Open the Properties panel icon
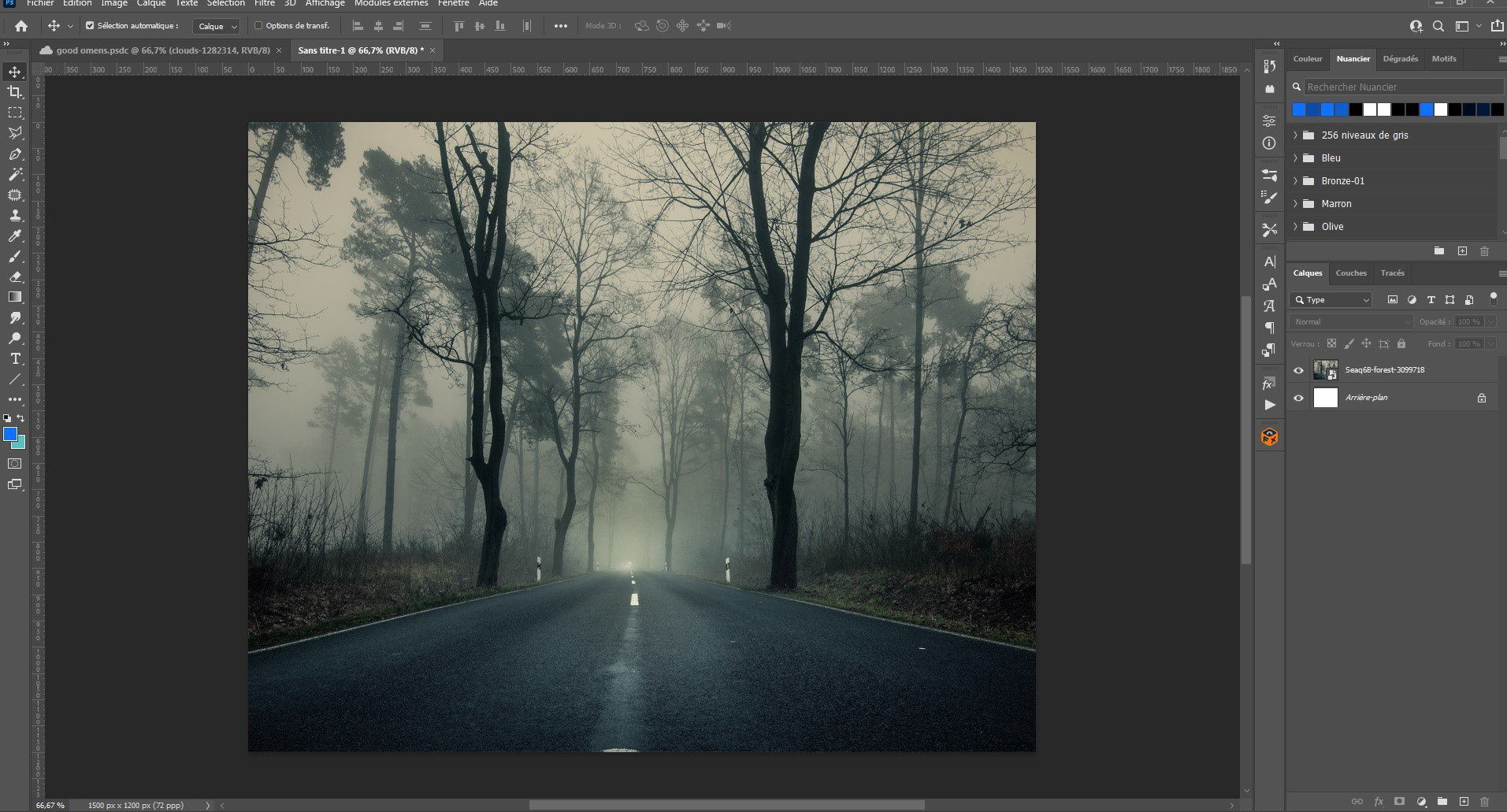1507x812 pixels. coord(1269,121)
